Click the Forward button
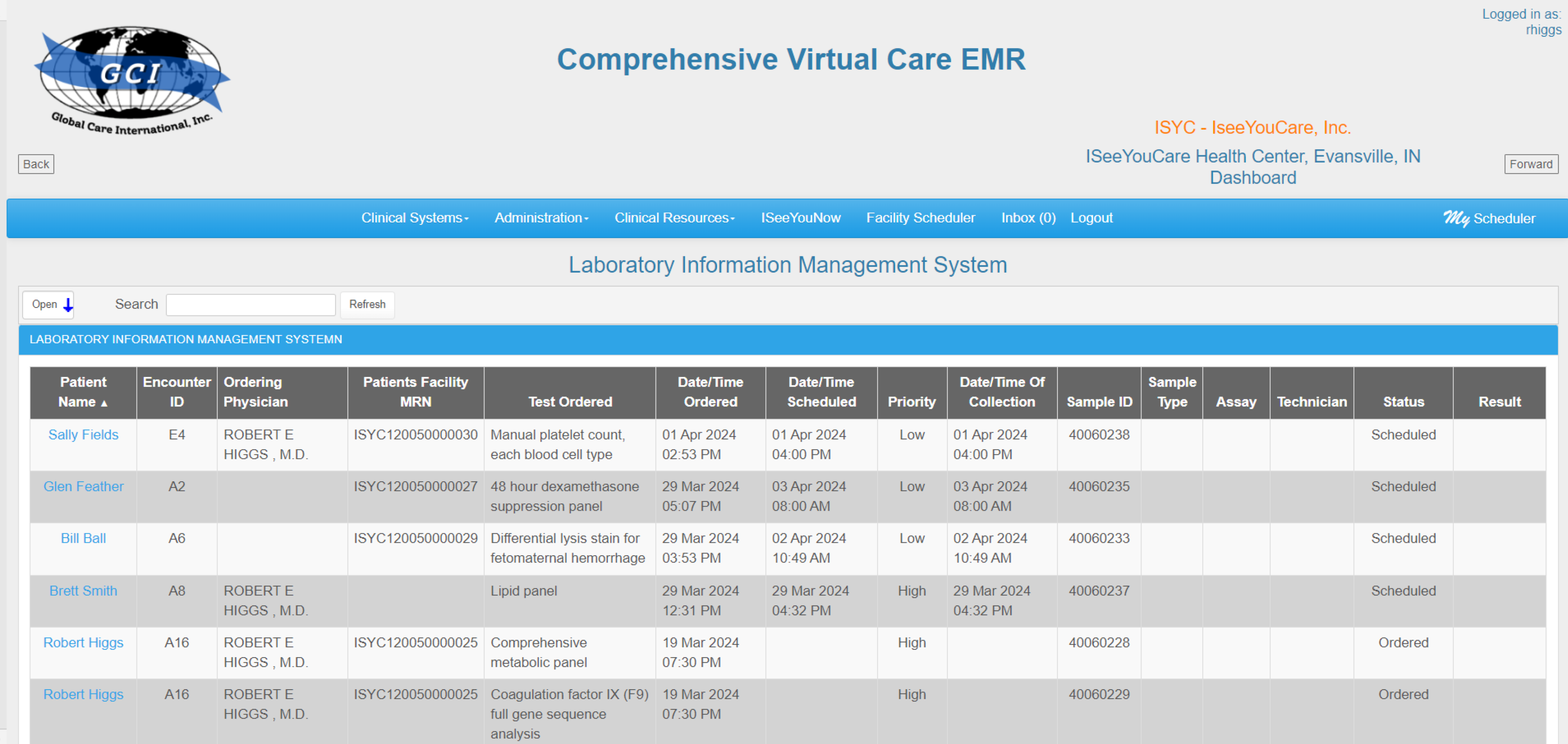Viewport: 1568px width, 744px height. click(x=1531, y=164)
